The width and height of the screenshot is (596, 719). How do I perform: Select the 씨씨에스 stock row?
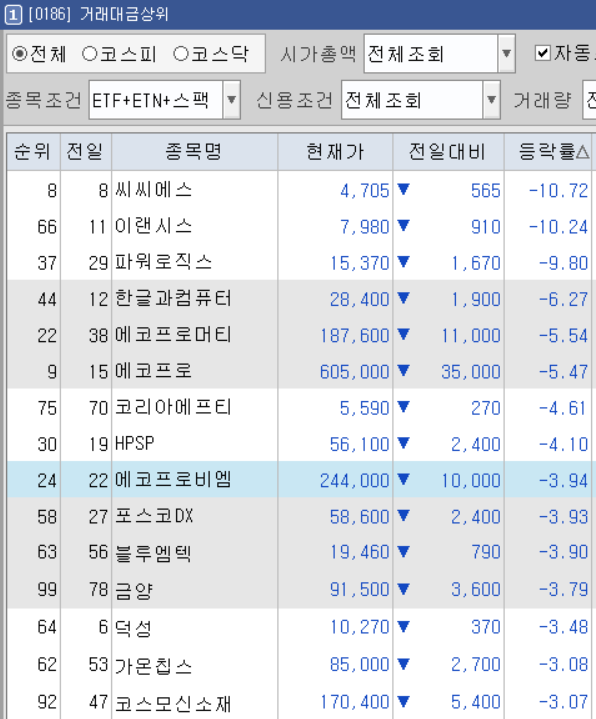coord(299,190)
